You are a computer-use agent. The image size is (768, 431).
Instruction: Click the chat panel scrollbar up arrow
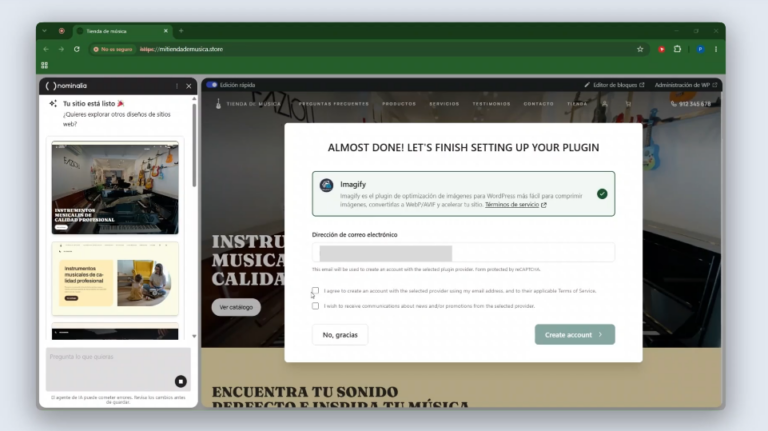(194, 99)
